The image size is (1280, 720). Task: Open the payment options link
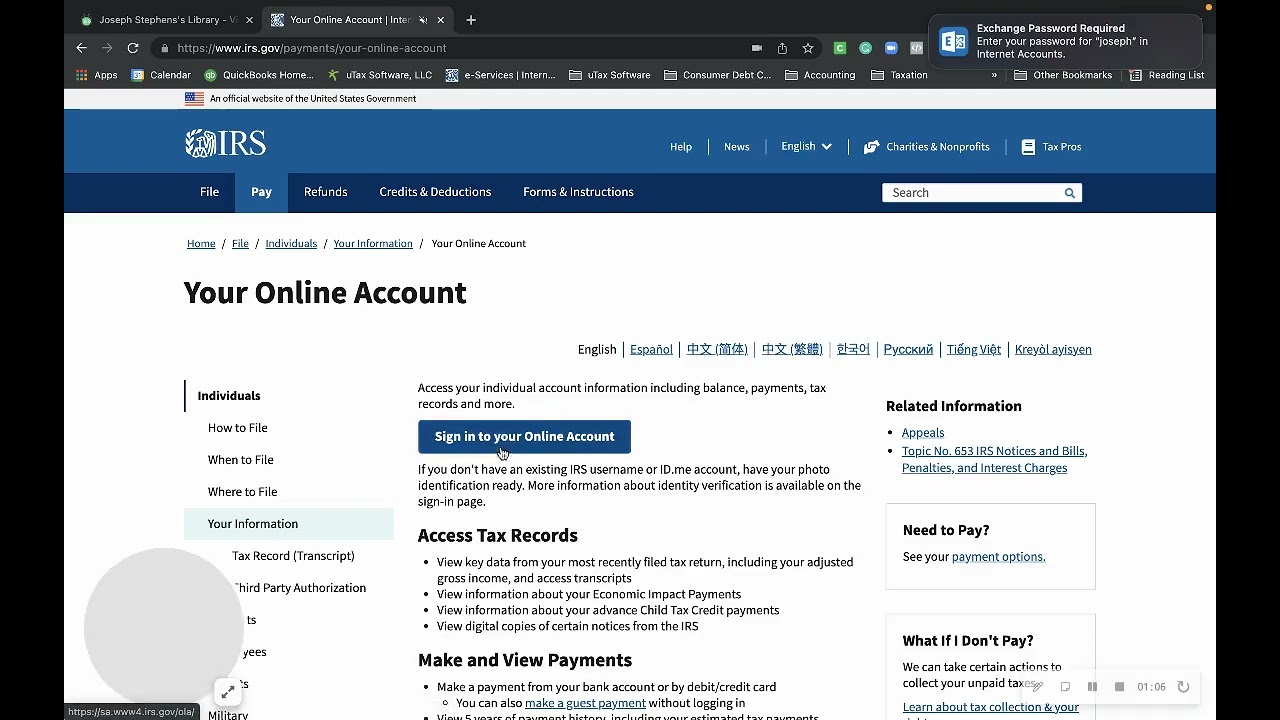pyautogui.click(x=999, y=557)
